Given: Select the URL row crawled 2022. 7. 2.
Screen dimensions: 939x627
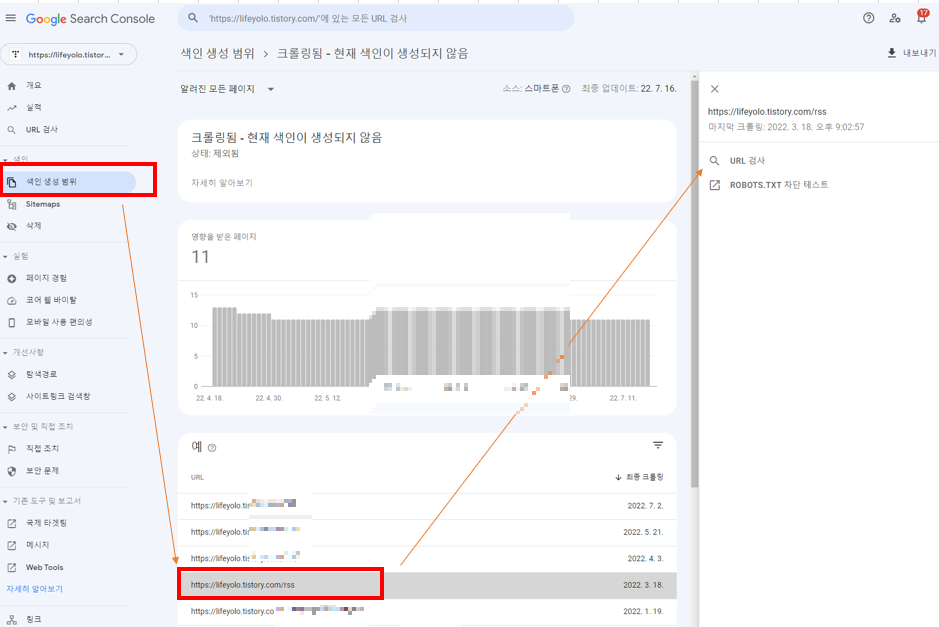Looking at the screenshot, I should 427,506.
